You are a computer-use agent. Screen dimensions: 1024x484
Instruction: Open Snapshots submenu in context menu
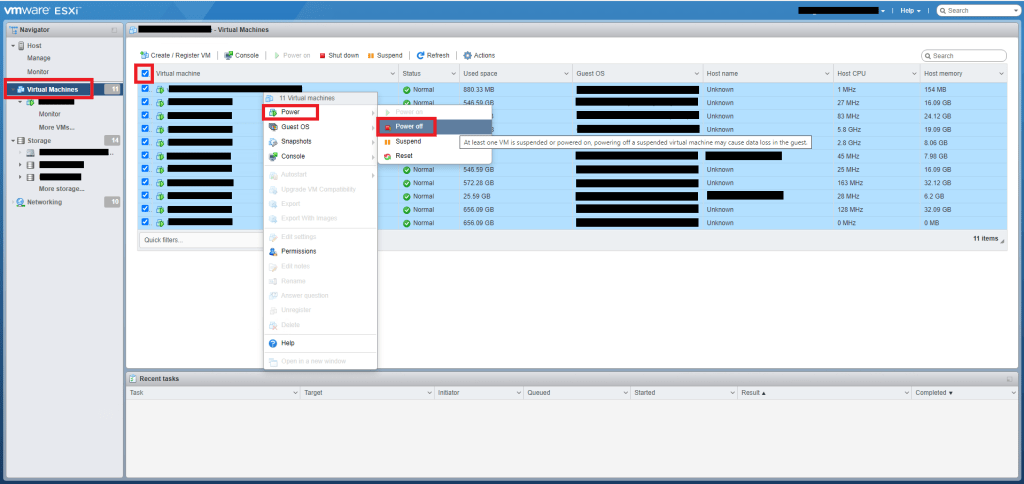[296, 142]
